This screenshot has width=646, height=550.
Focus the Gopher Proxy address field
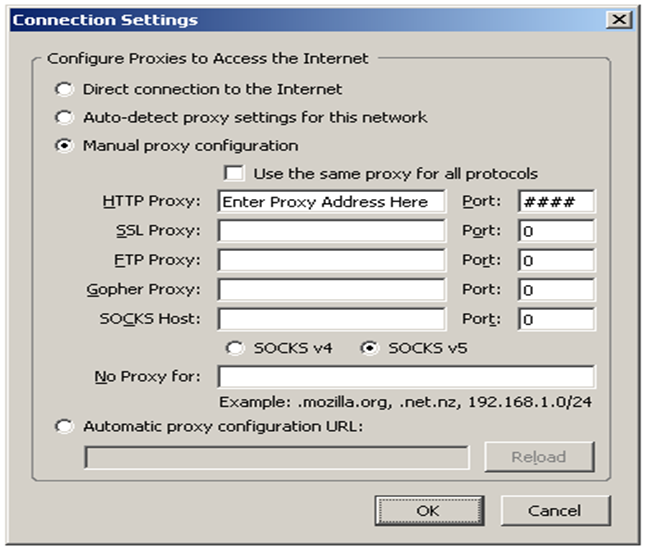[332, 290]
